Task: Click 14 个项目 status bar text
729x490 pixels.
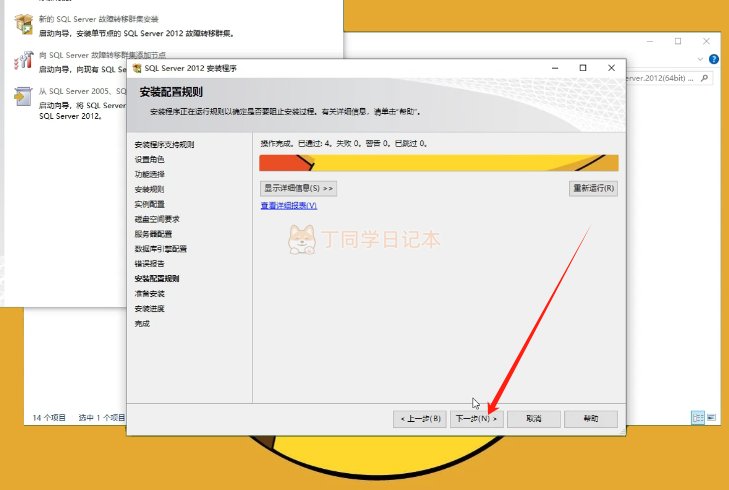Action: point(49,417)
